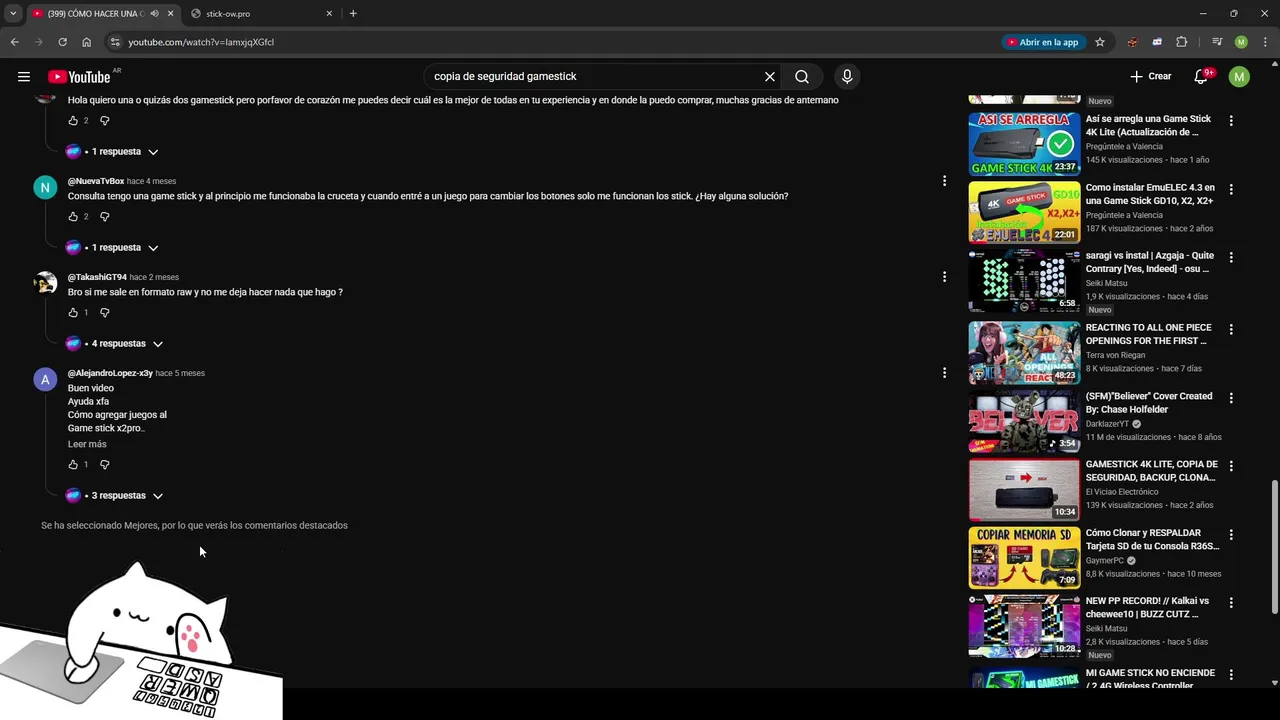Screen dimensions: 1280x720
Task: Open the browser home page icon
Action: coord(87,42)
